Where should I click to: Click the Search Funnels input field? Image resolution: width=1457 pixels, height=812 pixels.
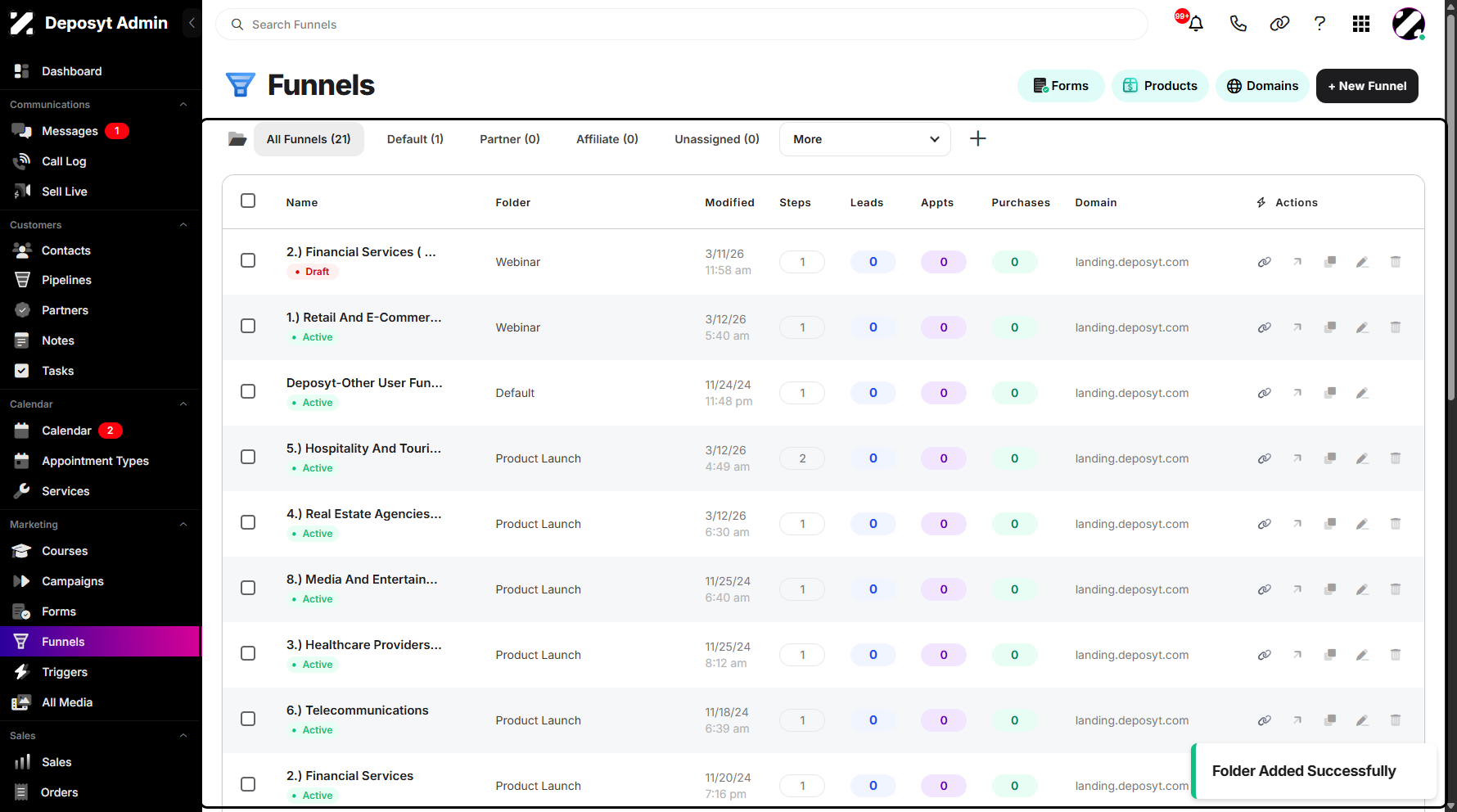coord(682,25)
